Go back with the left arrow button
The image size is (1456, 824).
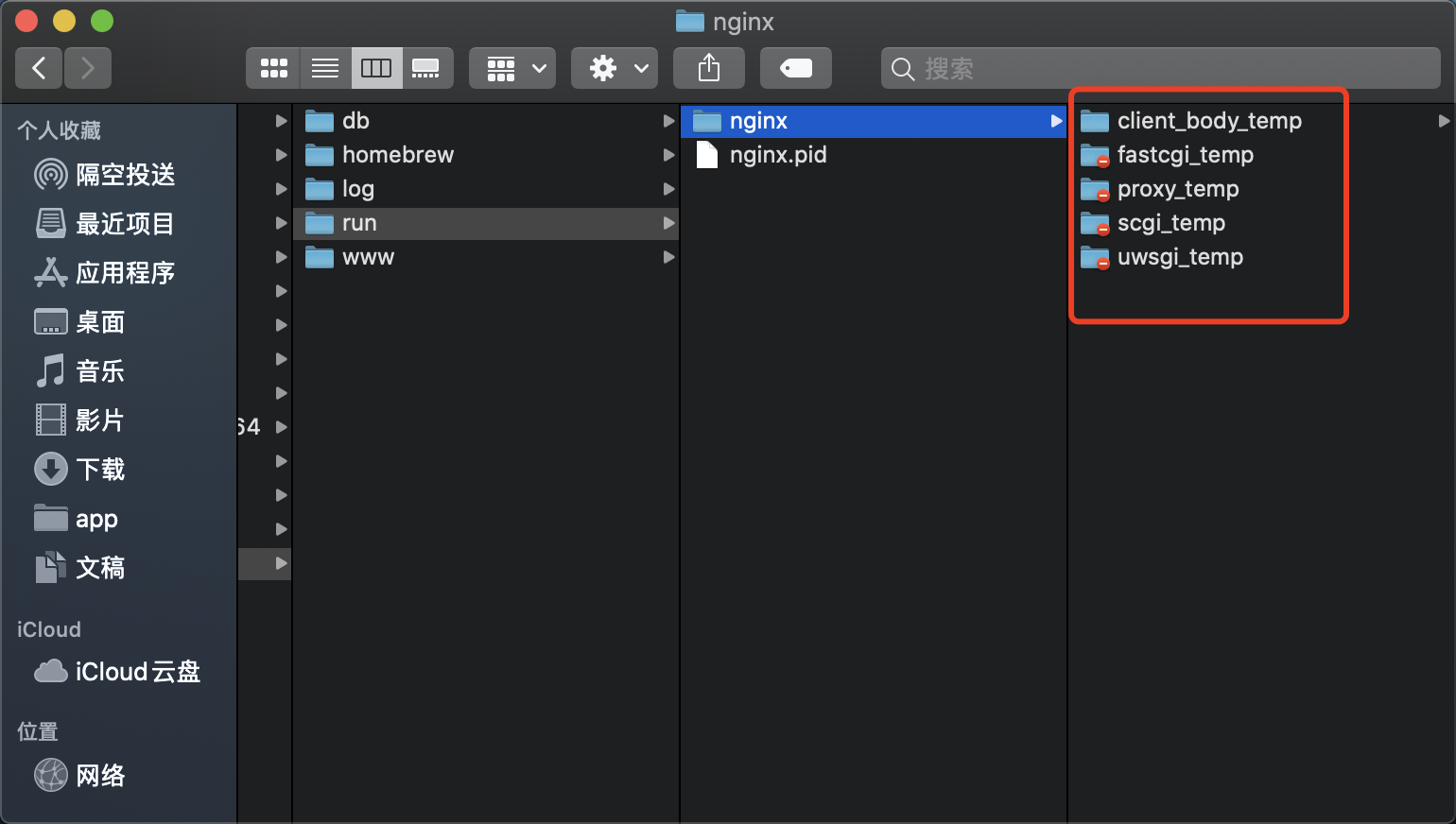click(x=39, y=68)
